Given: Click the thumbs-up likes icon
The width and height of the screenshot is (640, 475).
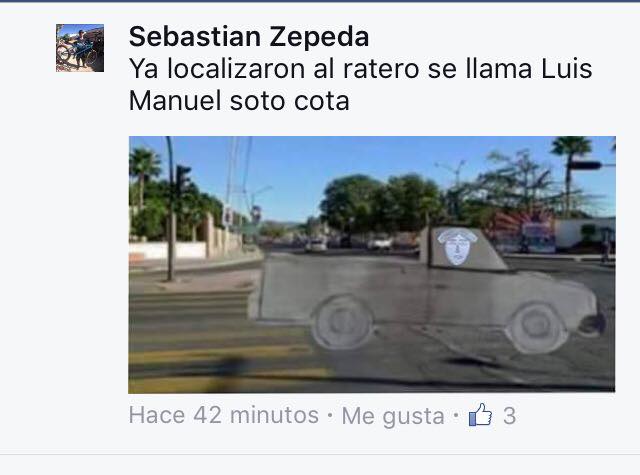Looking at the screenshot, I should point(480,415).
